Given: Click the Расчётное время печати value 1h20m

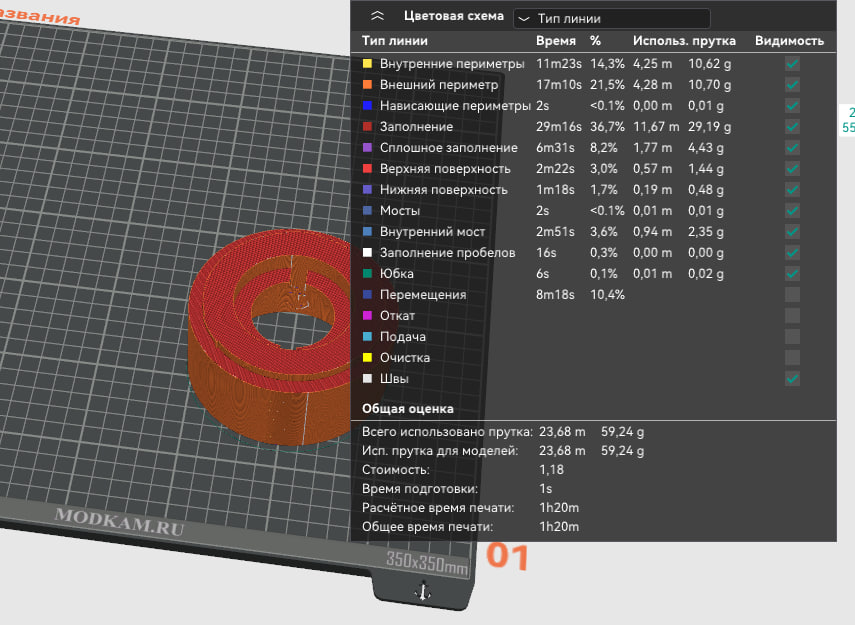Looking at the screenshot, I should 559,508.
